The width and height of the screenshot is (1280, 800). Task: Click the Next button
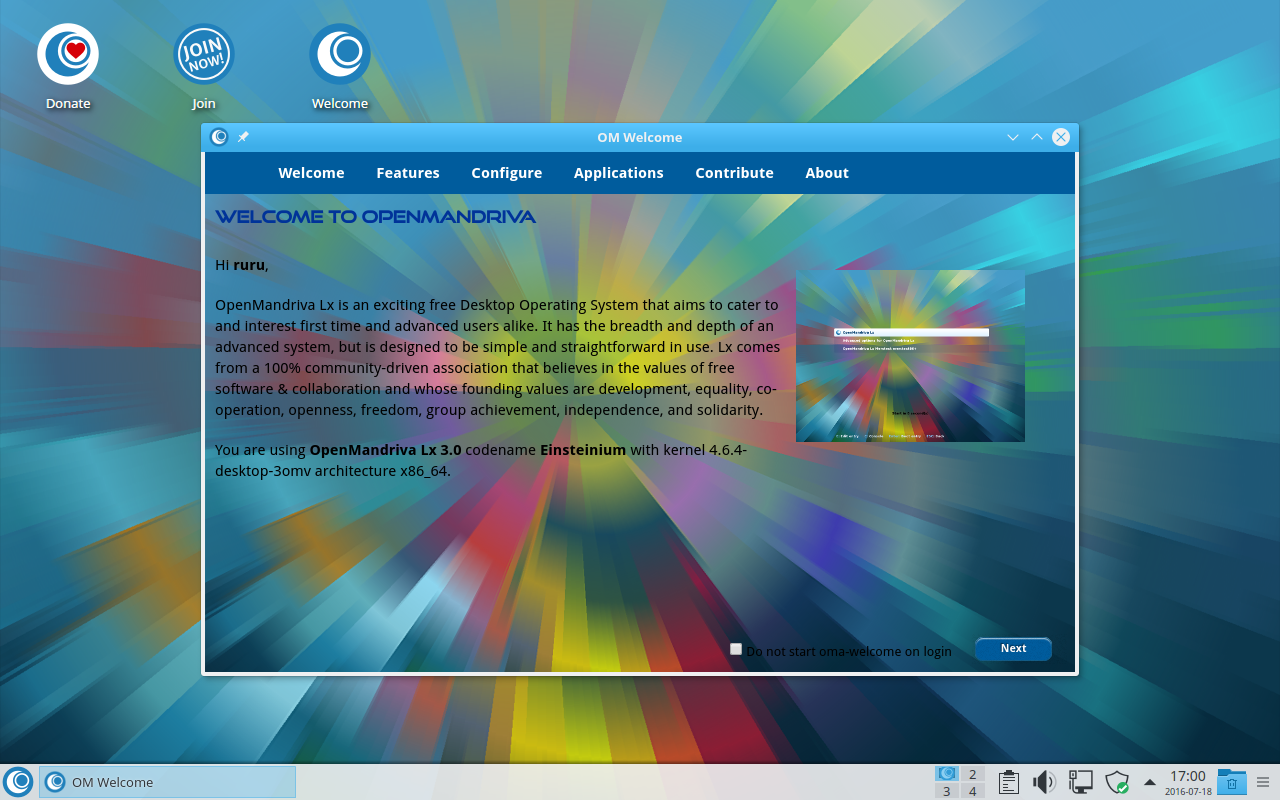point(1013,649)
